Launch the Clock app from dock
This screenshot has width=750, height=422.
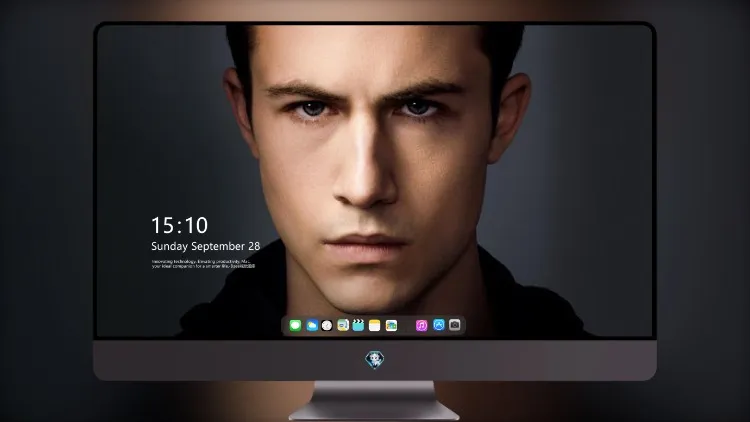point(327,325)
